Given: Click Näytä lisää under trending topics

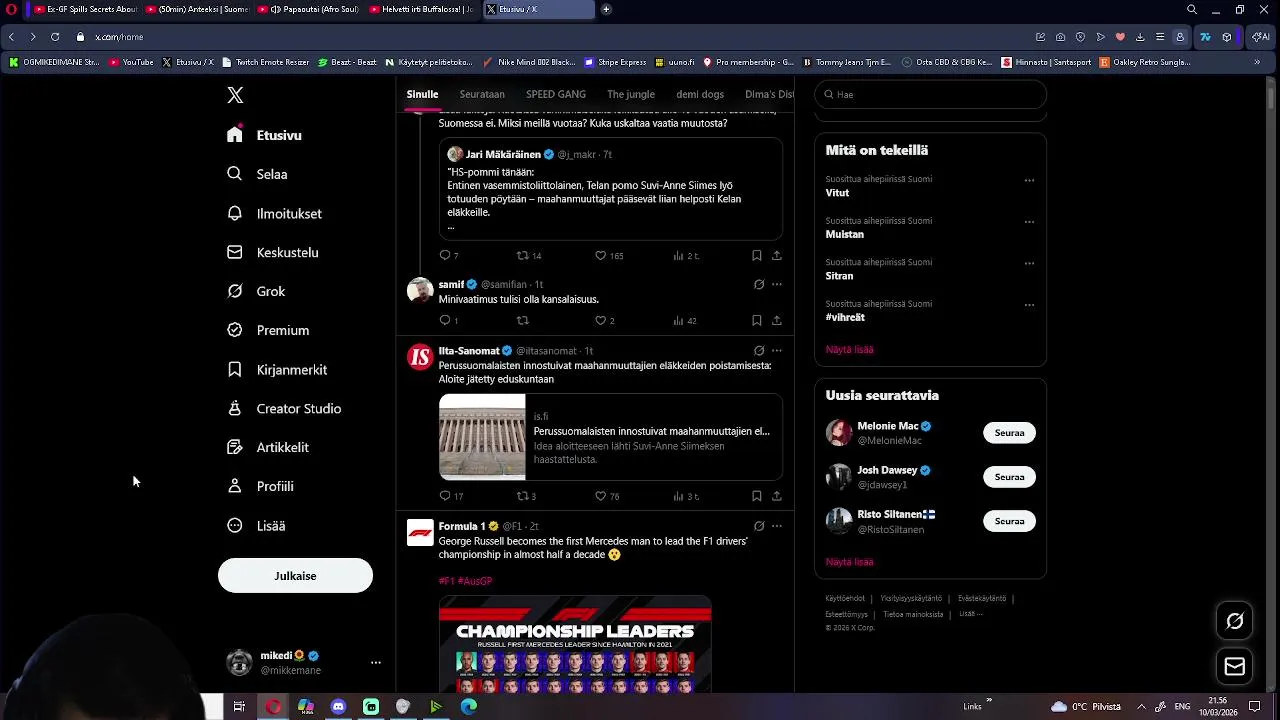Looking at the screenshot, I should click(x=849, y=349).
